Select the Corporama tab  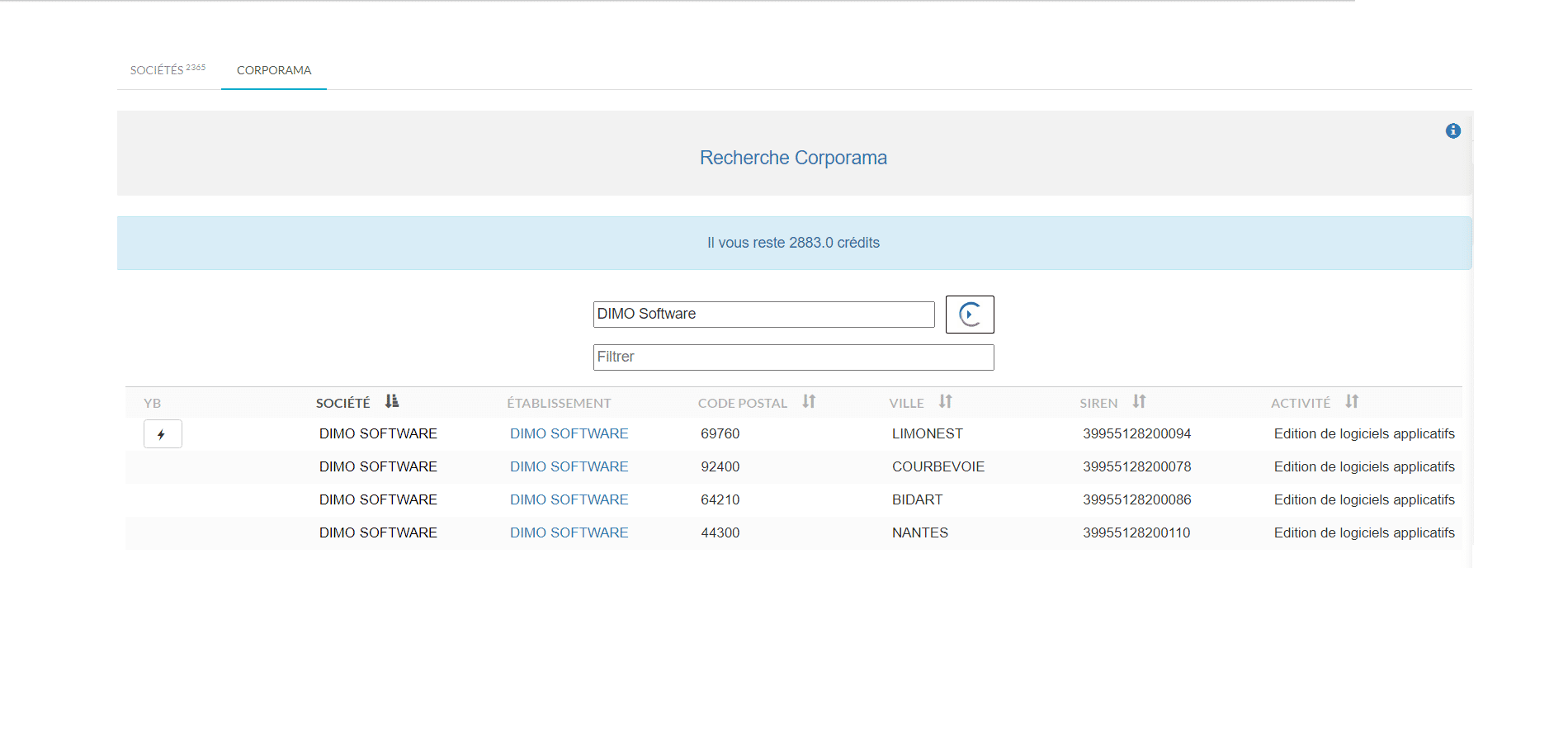274,70
